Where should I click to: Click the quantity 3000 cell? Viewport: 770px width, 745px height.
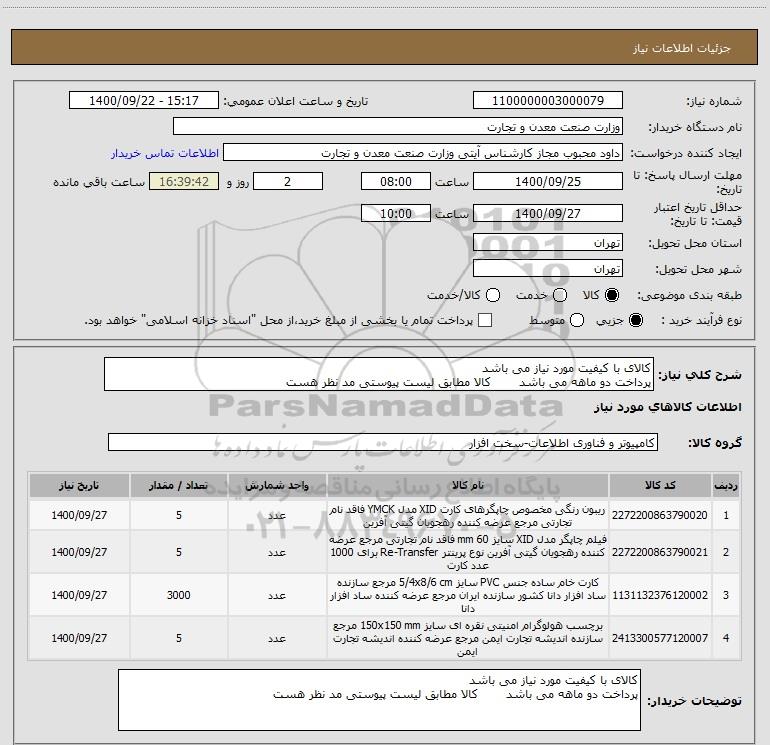[x=179, y=595]
